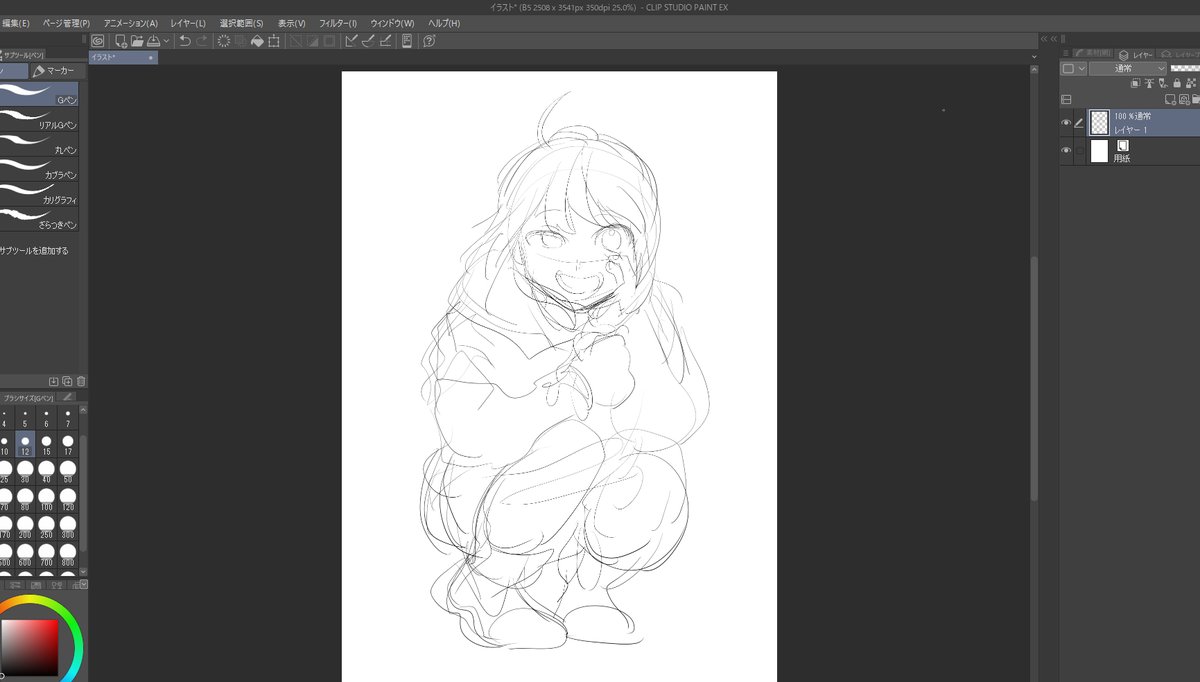Image resolution: width=1200 pixels, height=682 pixels.
Task: Toggle Snap to Grid icon
Action: (385, 41)
